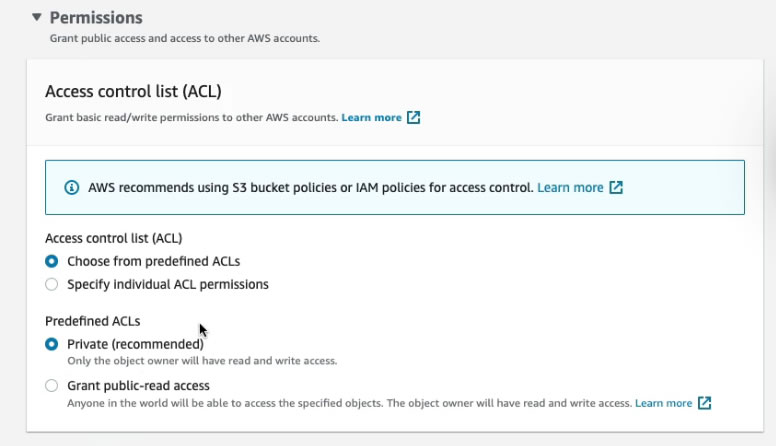Viewport: 776px width, 446px height.
Task: Select Specify individual ACL permissions option
Action: pyautogui.click(x=52, y=284)
